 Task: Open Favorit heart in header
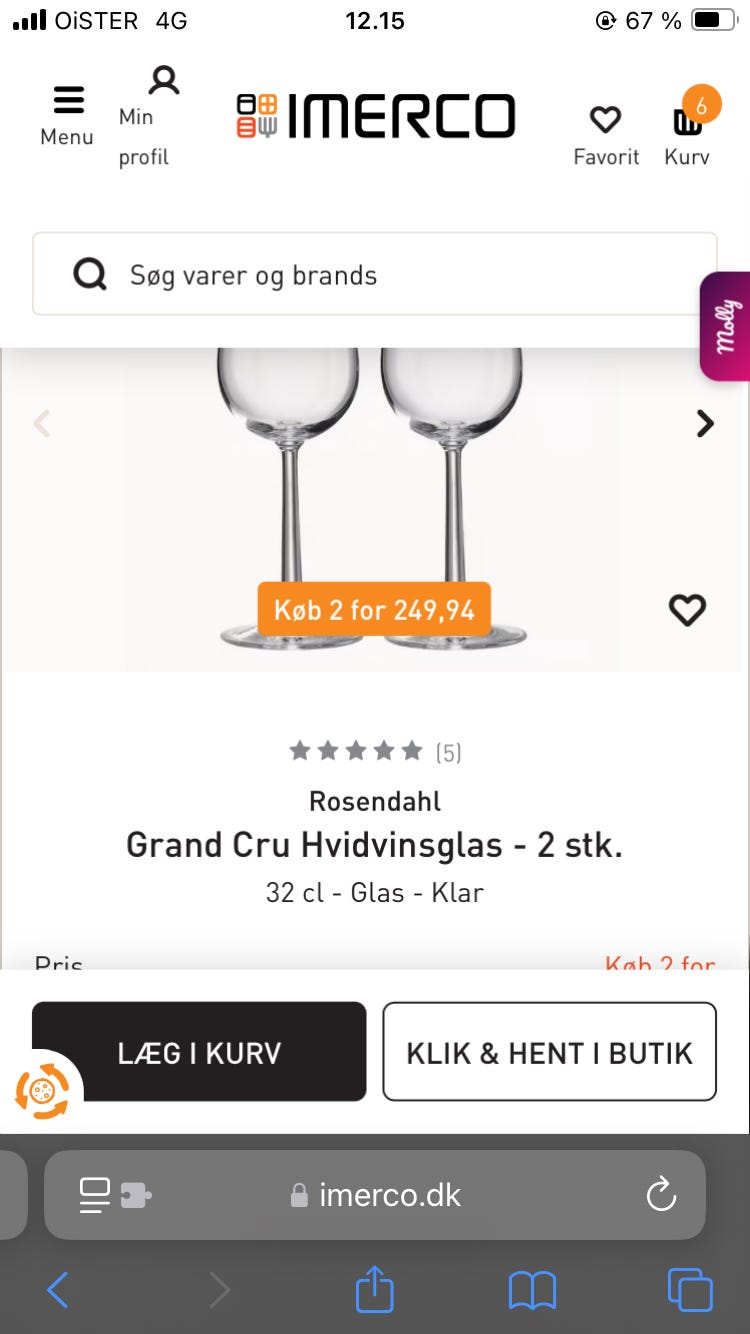[605, 121]
